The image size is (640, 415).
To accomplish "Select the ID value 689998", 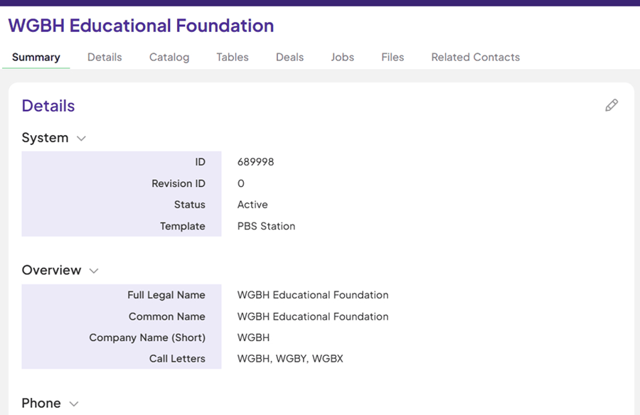I will 256,162.
